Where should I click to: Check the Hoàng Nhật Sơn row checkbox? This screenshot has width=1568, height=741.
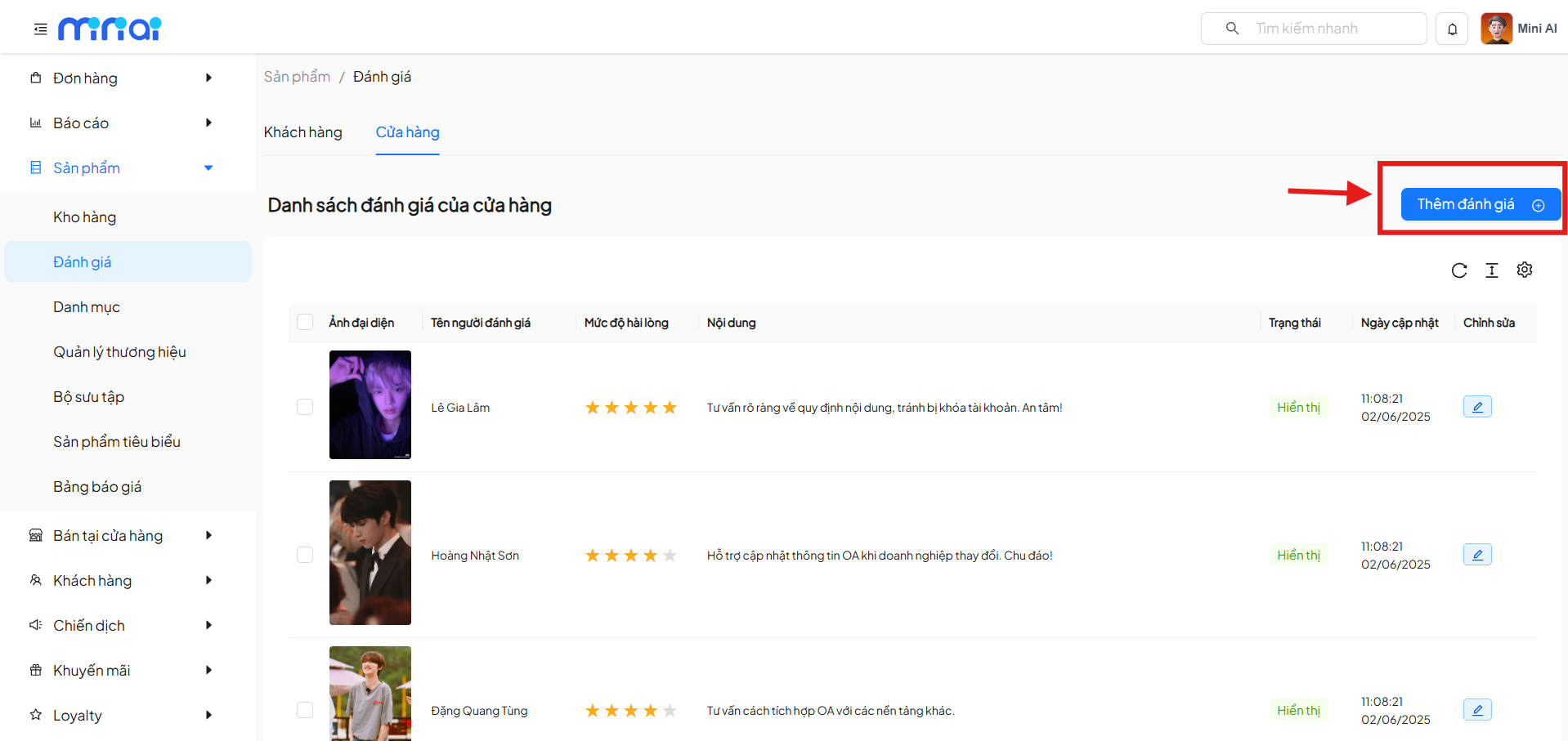coord(305,555)
